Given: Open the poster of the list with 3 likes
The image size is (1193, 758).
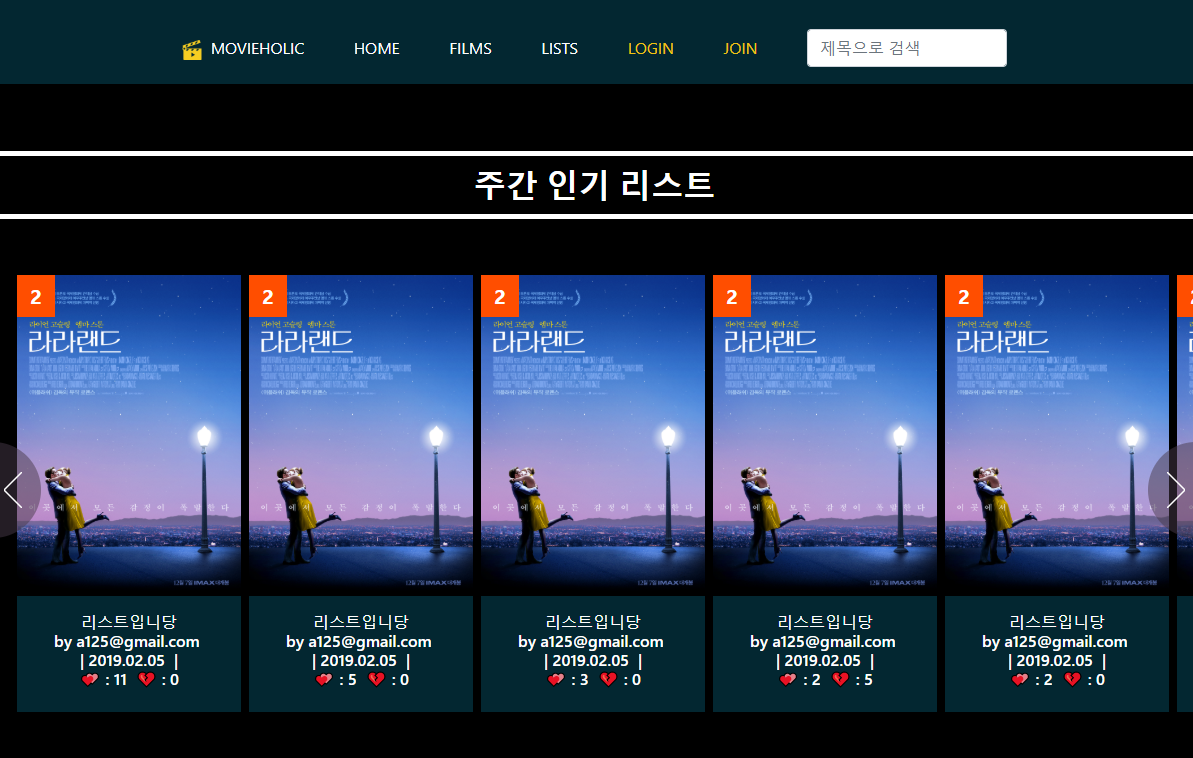Looking at the screenshot, I should pos(593,435).
